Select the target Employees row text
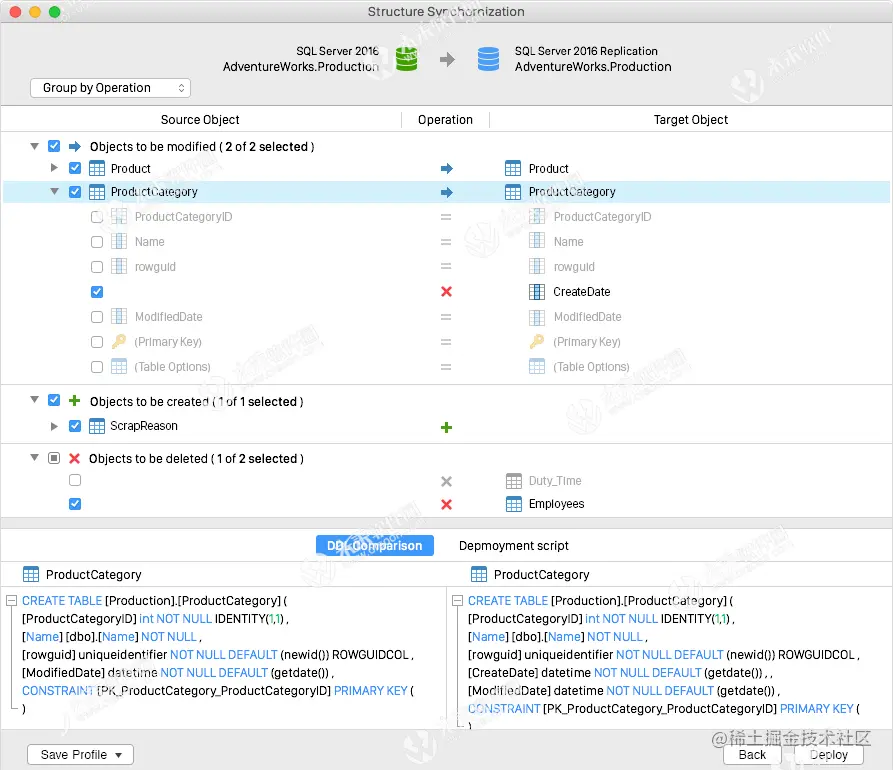 click(556, 504)
